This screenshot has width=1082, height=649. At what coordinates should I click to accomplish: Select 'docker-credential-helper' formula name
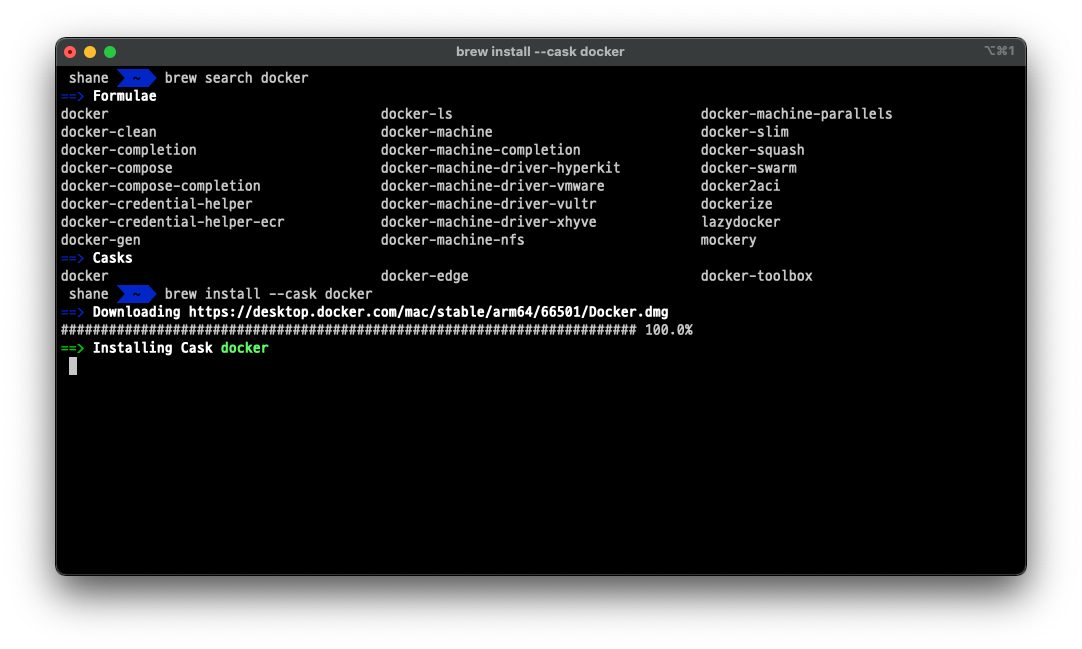157,203
